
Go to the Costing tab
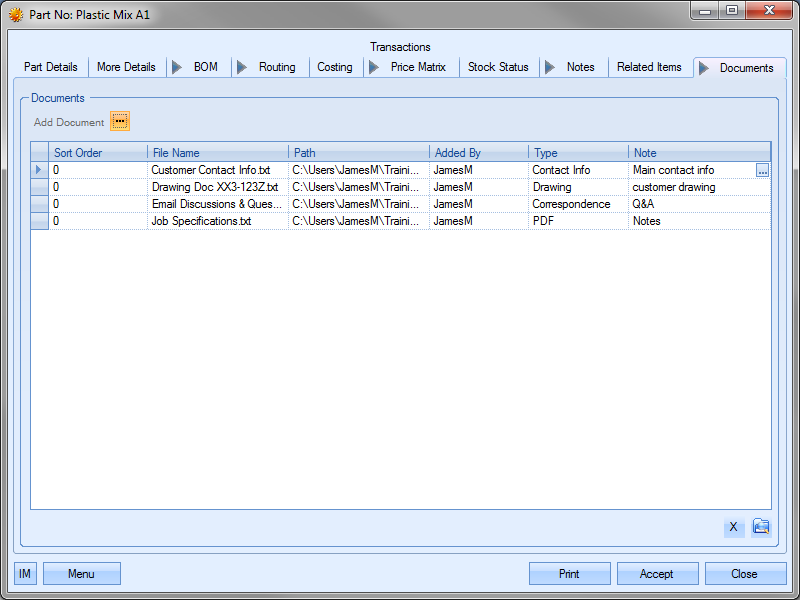pyautogui.click(x=334, y=67)
